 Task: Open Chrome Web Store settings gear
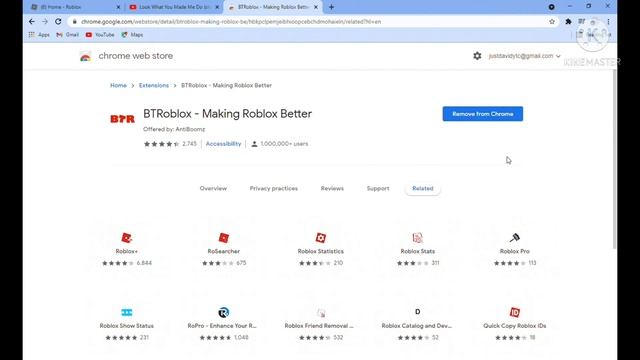[477, 56]
